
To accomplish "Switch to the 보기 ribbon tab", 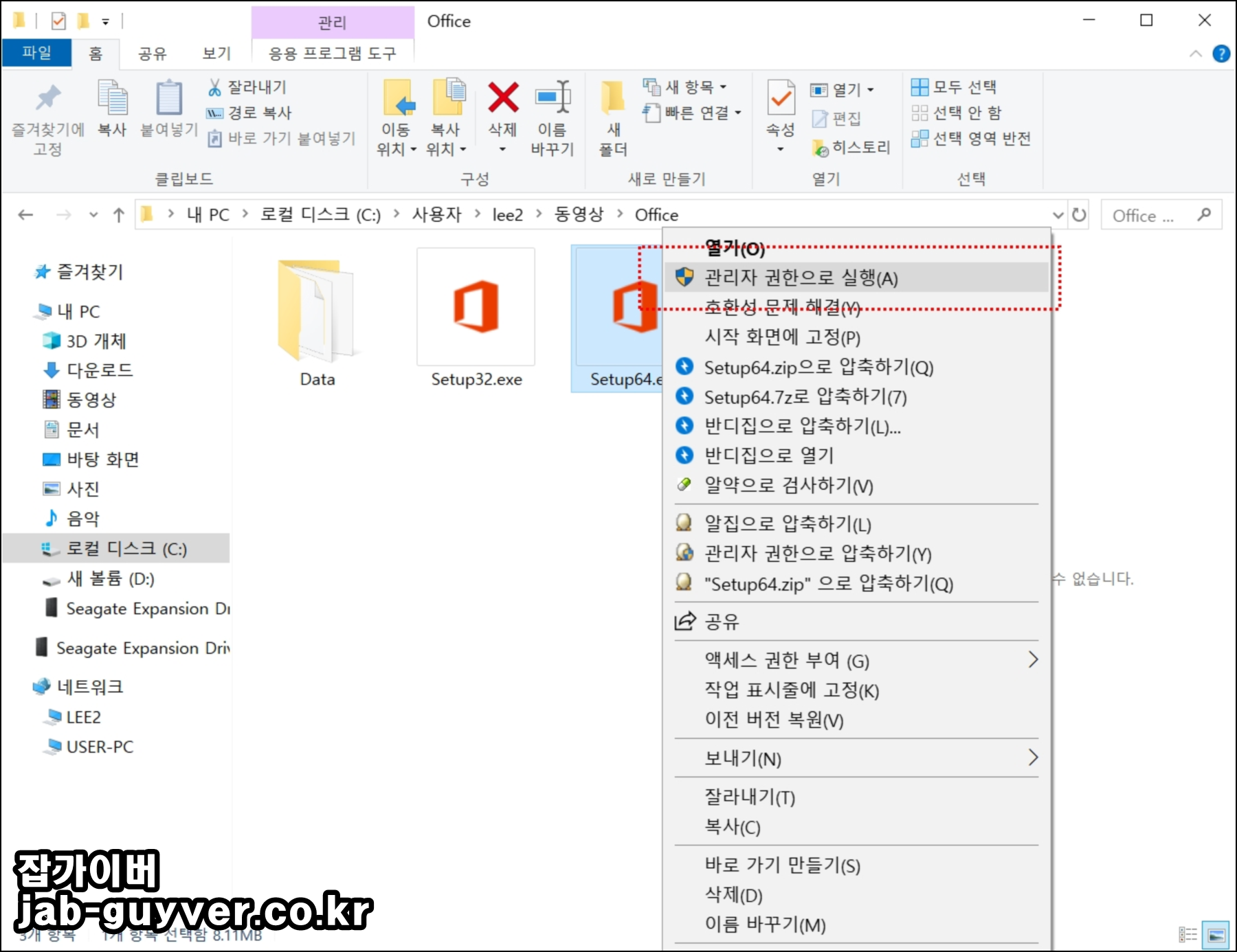I will pos(216,54).
